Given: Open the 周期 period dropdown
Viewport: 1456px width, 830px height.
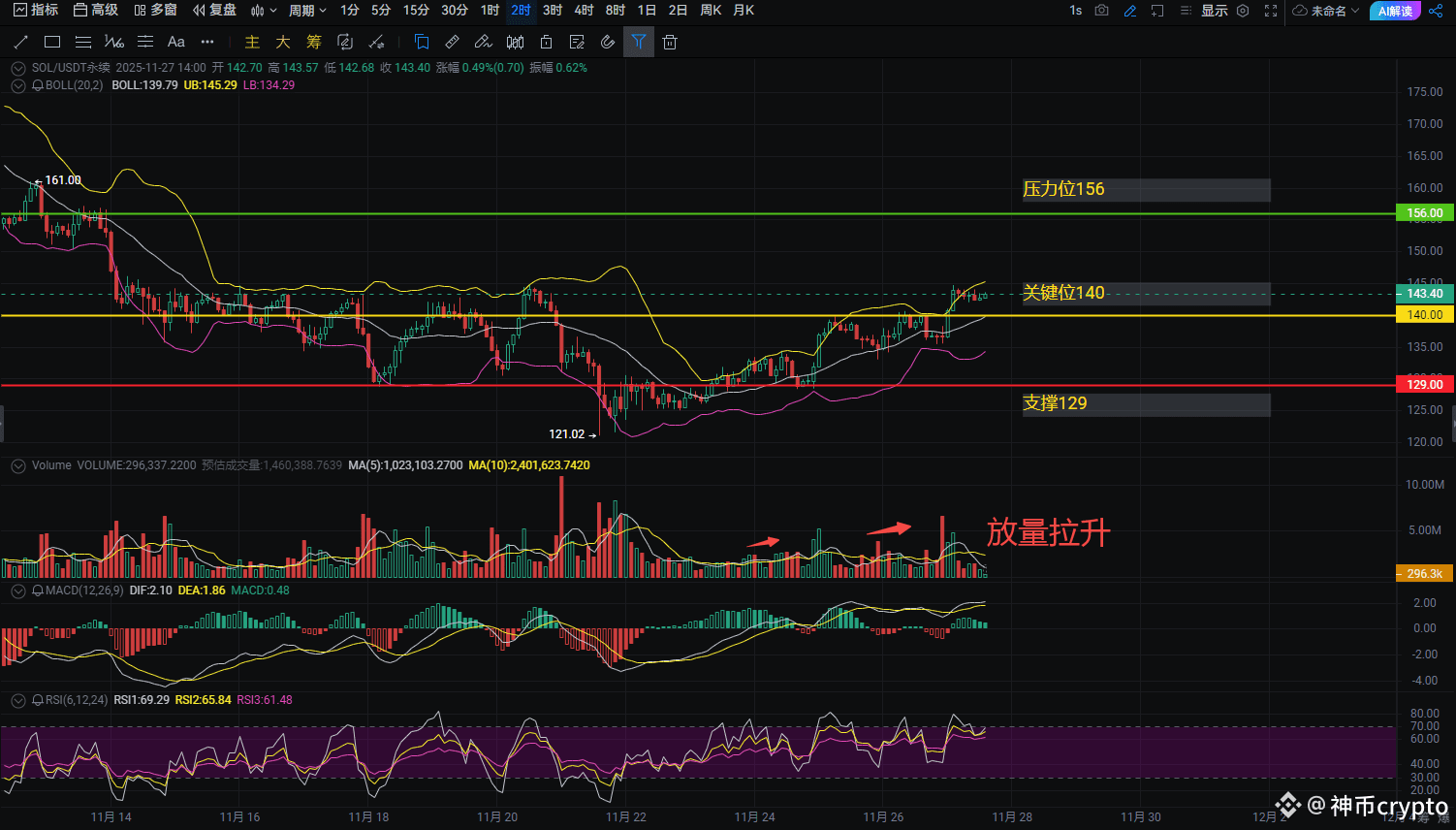Looking at the screenshot, I should pos(307,11).
